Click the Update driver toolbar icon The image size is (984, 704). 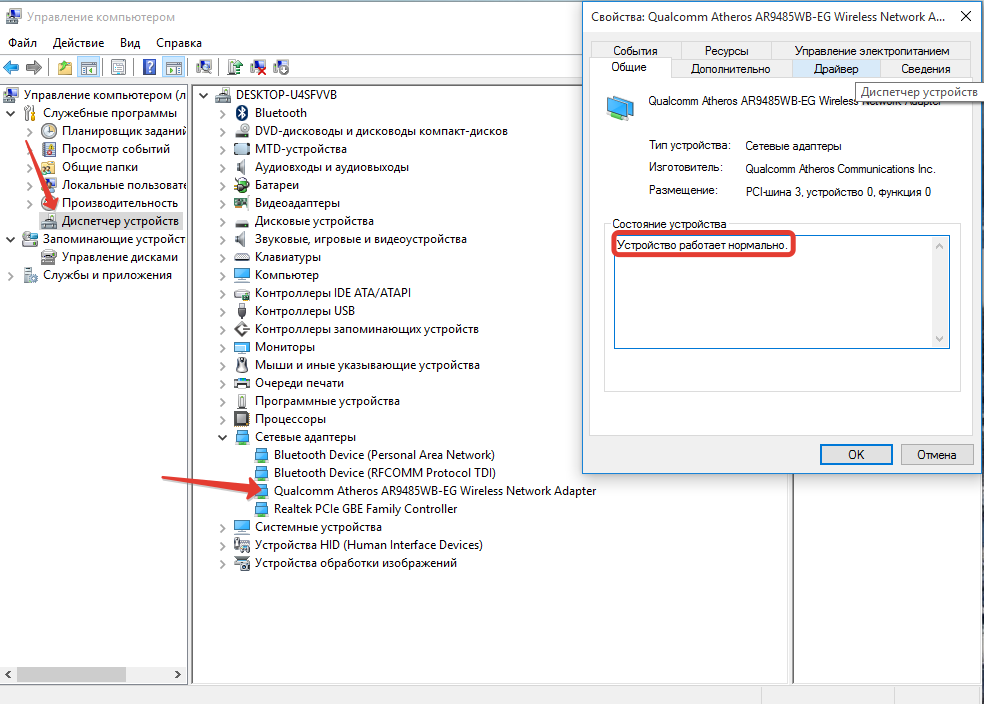point(235,68)
